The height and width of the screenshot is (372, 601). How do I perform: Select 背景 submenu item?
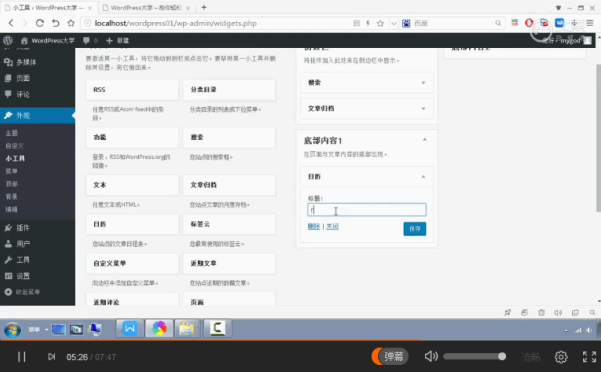click(11, 196)
